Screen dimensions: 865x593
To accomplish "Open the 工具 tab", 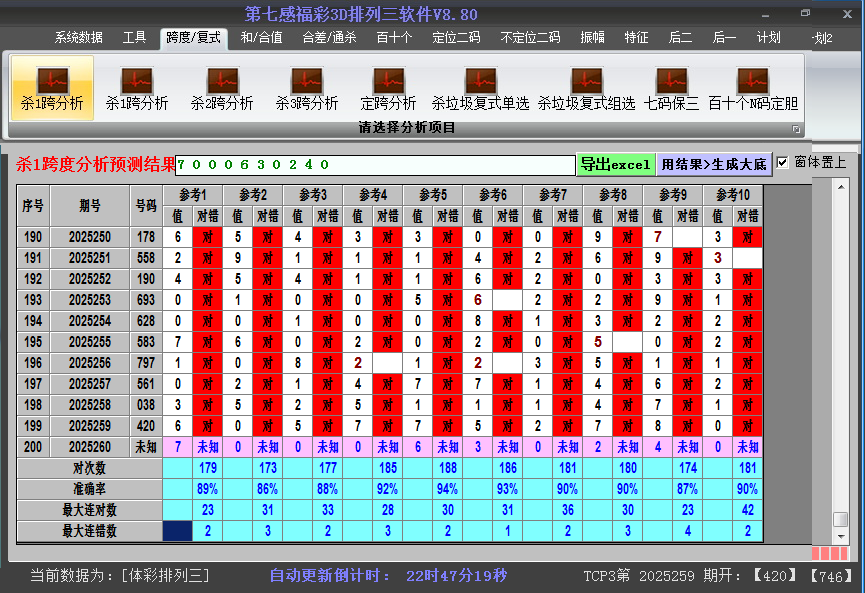I will pos(134,38).
